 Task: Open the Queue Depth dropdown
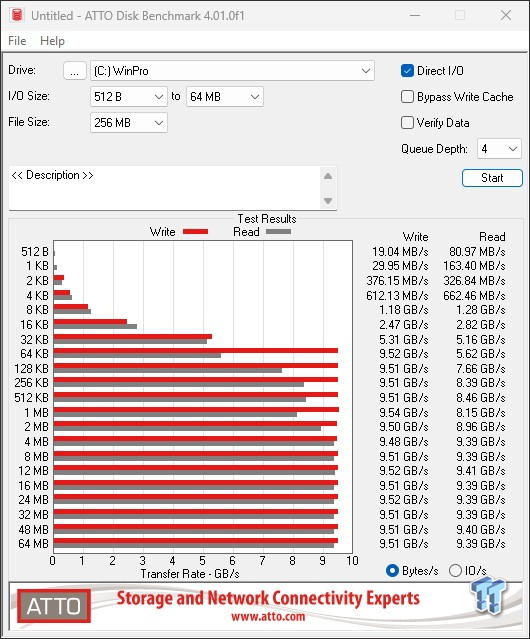pyautogui.click(x=499, y=149)
